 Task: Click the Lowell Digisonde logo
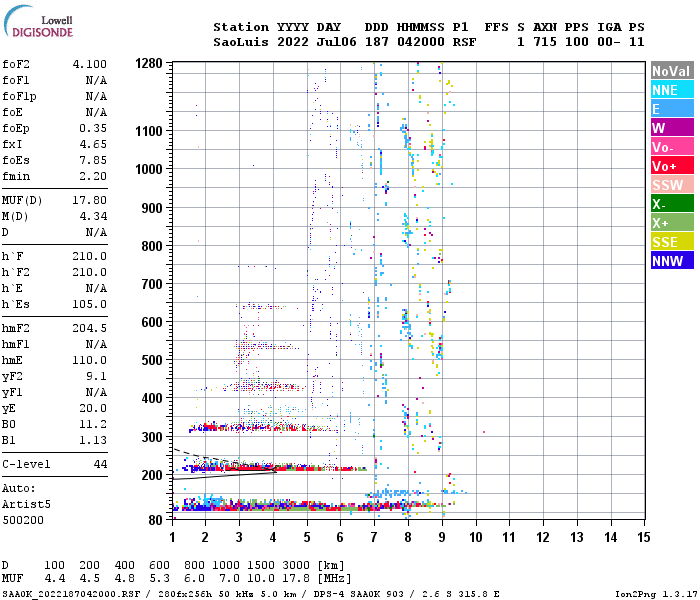coord(38,22)
